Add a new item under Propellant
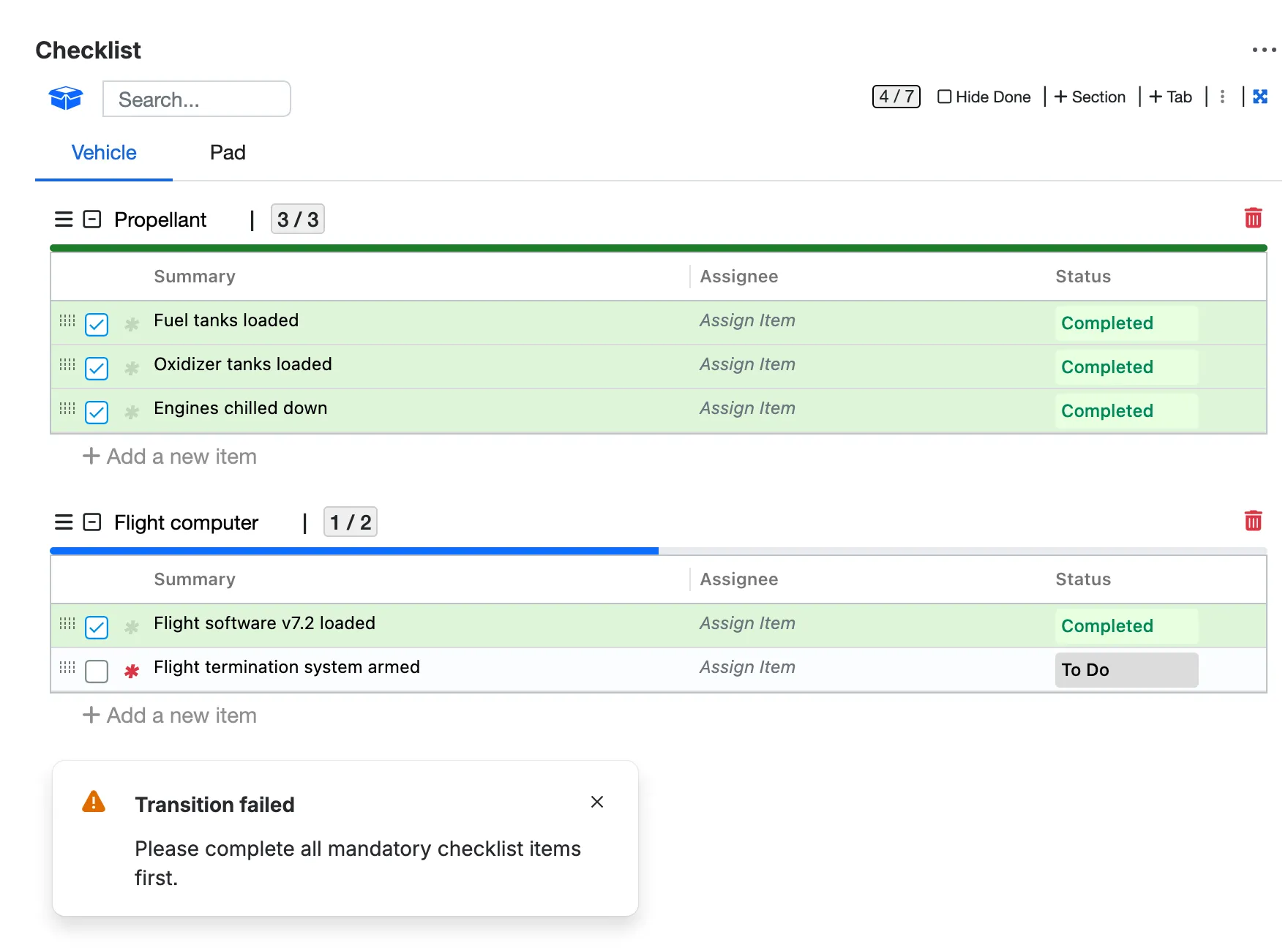Viewport: 1288px width, 951px height. (x=170, y=456)
